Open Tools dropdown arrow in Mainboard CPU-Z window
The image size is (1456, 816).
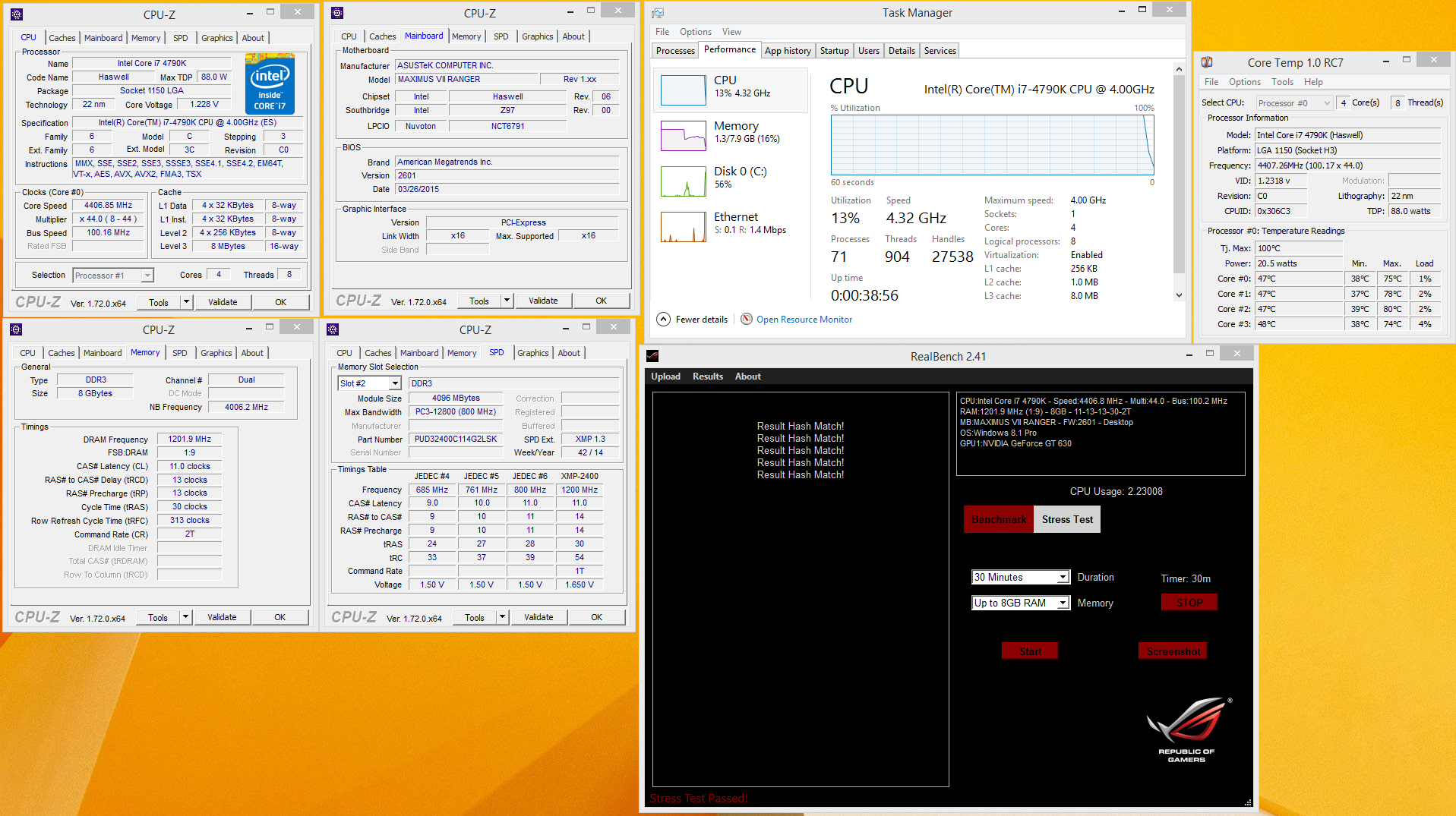point(507,301)
